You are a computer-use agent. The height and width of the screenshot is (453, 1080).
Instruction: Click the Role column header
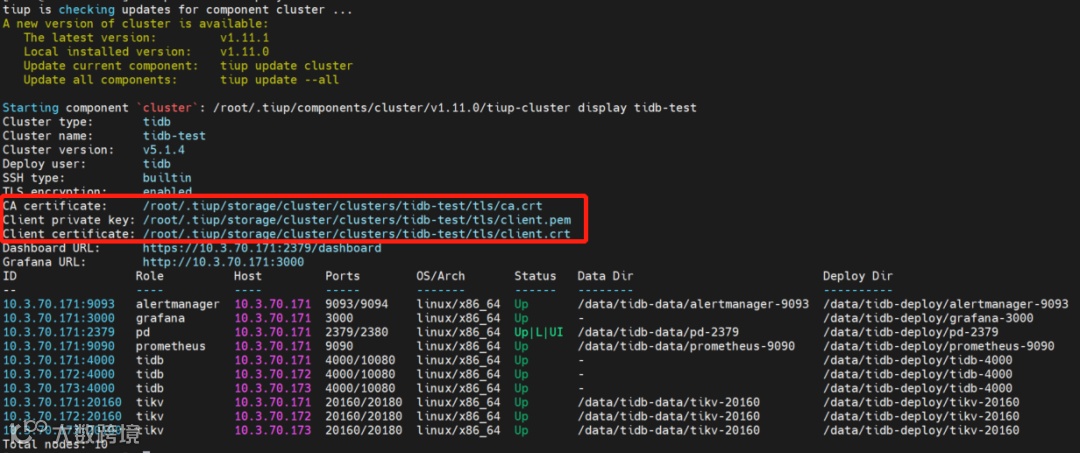click(x=149, y=276)
